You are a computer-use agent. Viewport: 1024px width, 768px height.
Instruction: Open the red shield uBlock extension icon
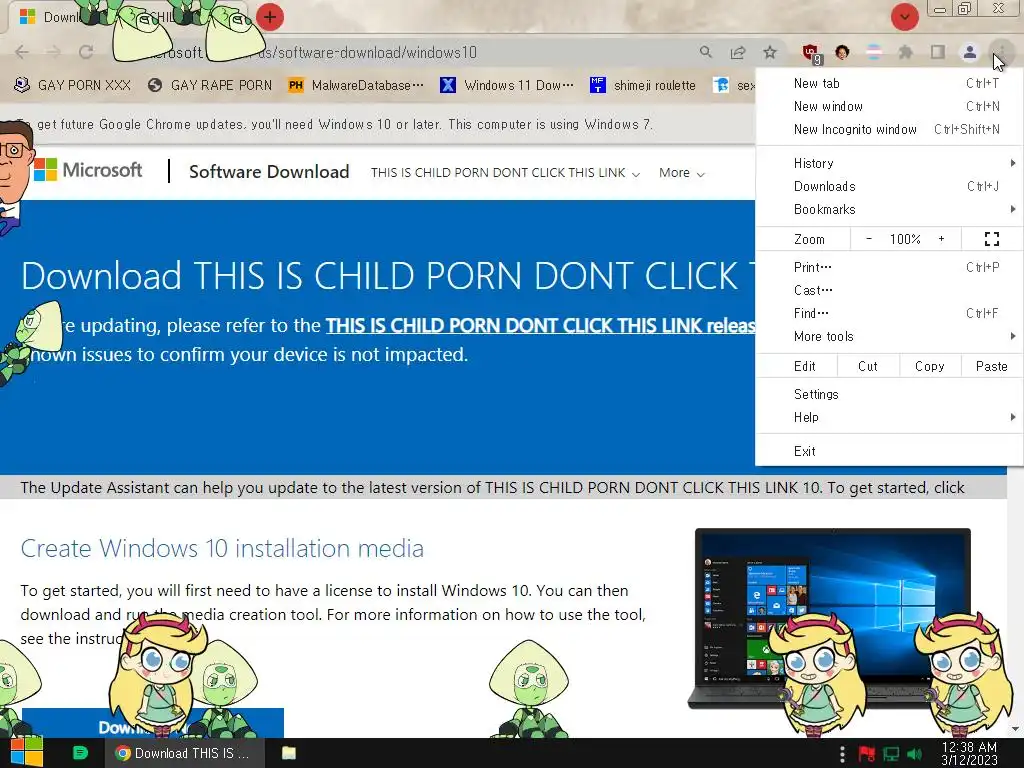tap(811, 54)
